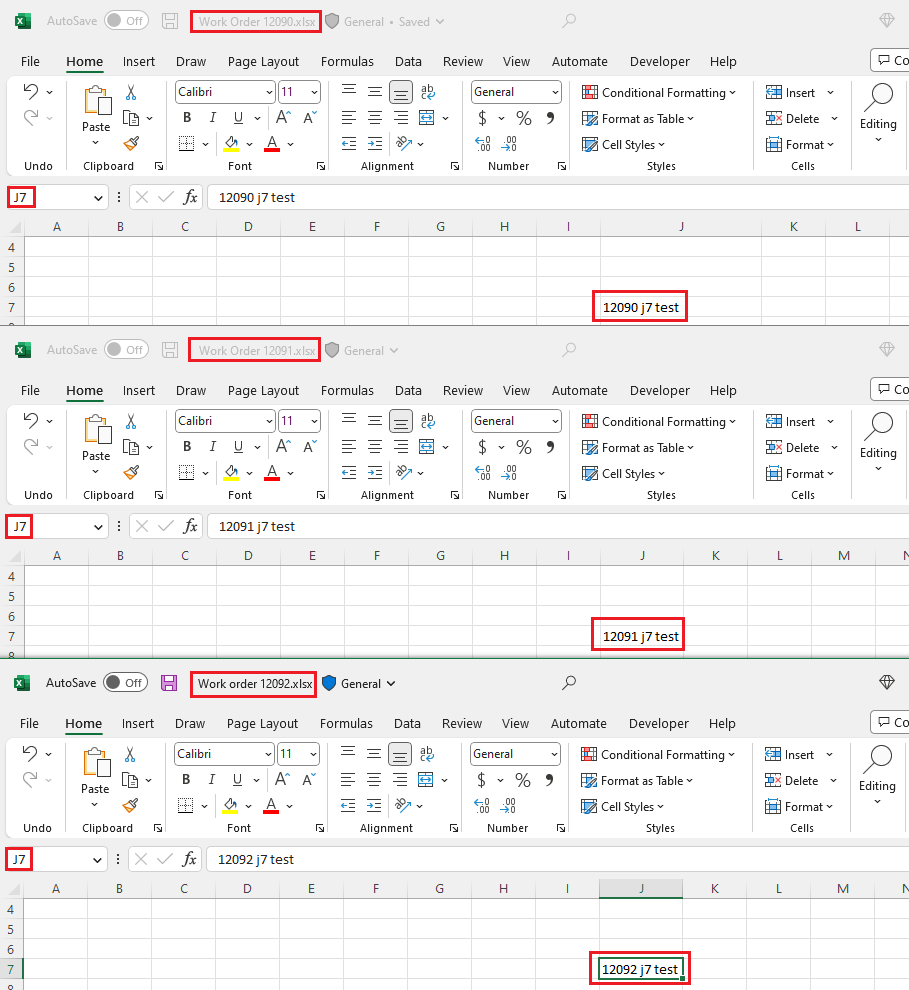Click Copy icon in Work order 12092 window
The width and height of the screenshot is (909, 990).
(129, 780)
